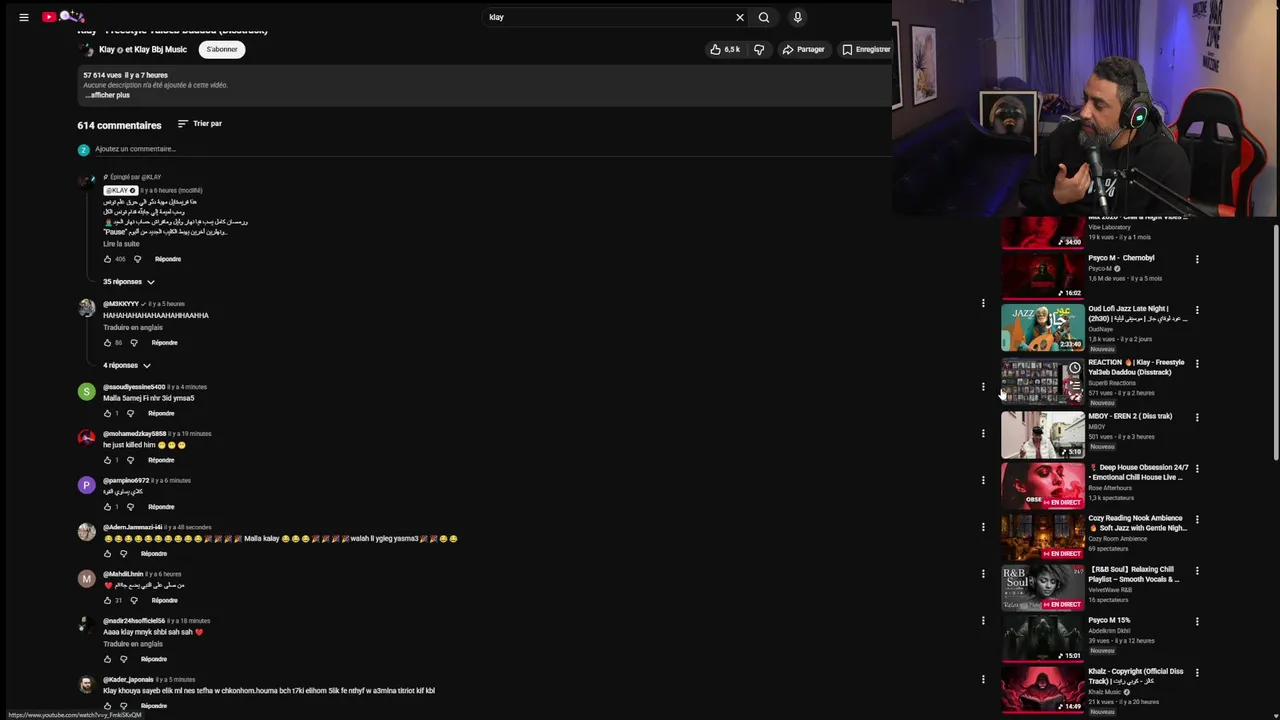Open options menu for Deep House Obsession stream
The width and height of the screenshot is (1280, 720).
point(1197,468)
